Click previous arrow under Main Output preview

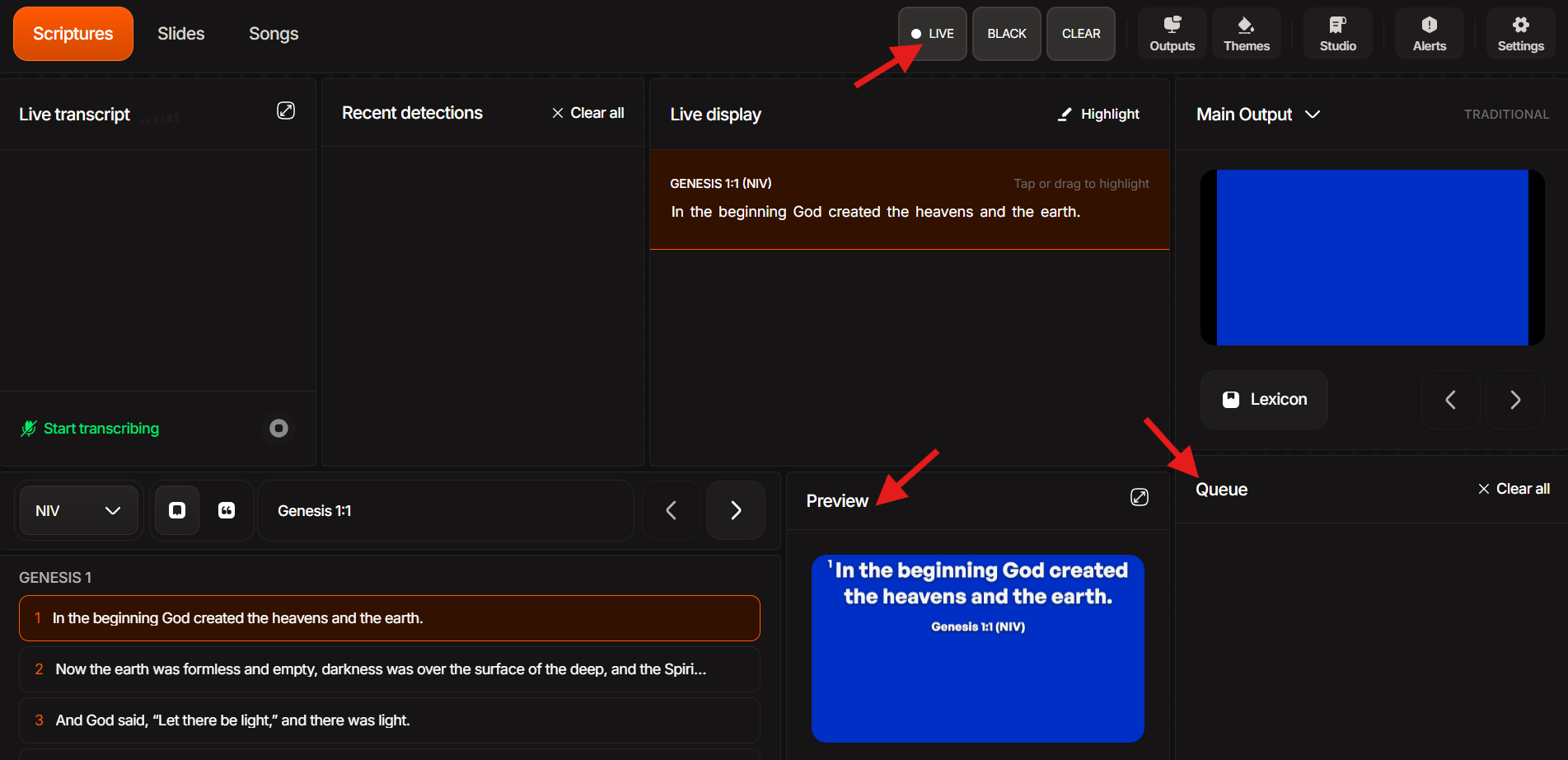[1451, 400]
